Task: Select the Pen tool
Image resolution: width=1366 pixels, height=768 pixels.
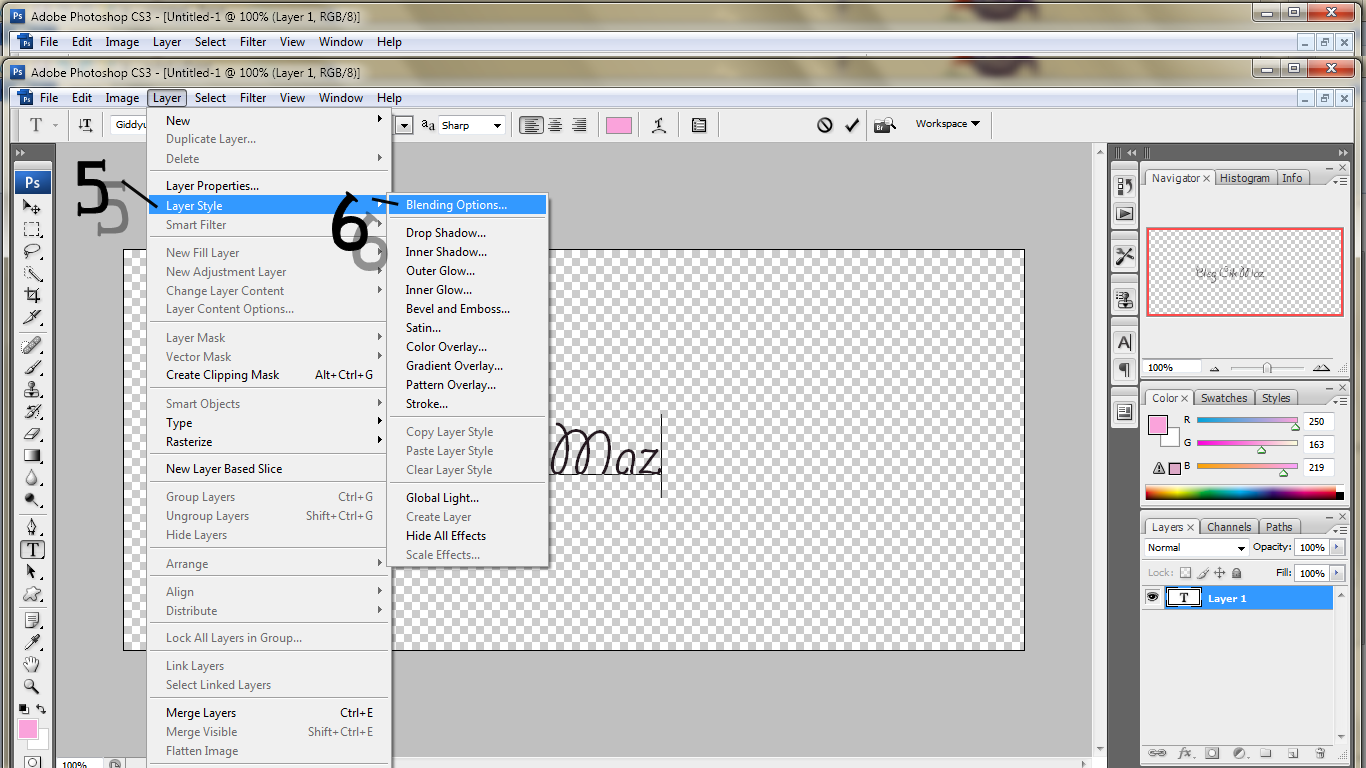Action: point(32,527)
